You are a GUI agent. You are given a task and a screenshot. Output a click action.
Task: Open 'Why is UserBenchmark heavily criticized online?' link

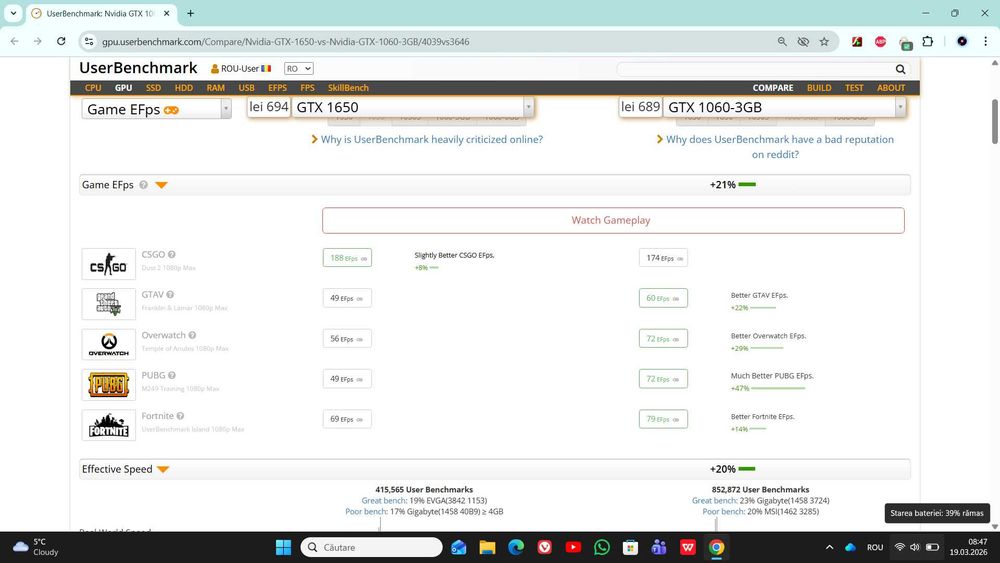tap(432, 140)
